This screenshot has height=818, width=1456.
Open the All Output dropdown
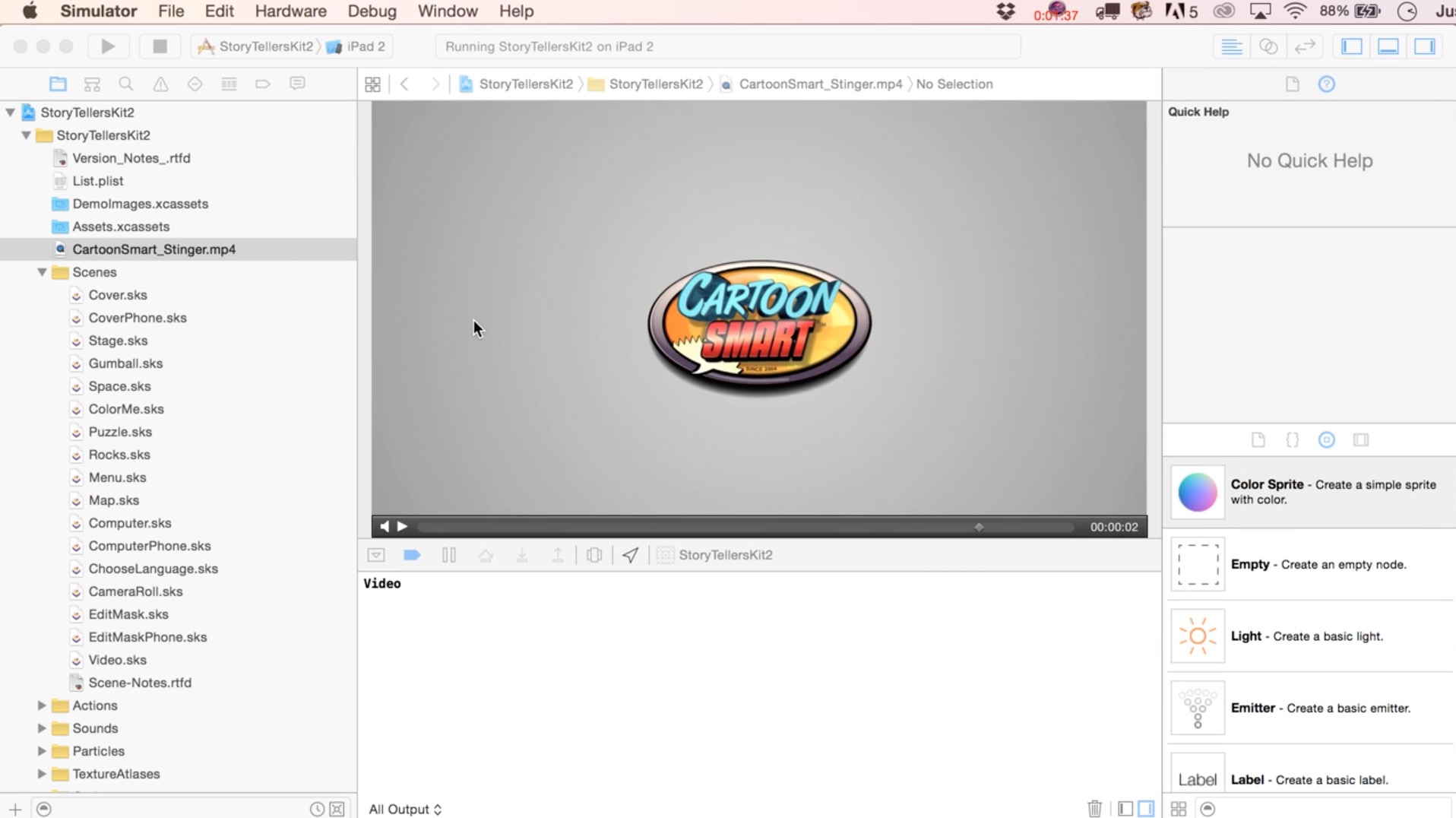405,809
